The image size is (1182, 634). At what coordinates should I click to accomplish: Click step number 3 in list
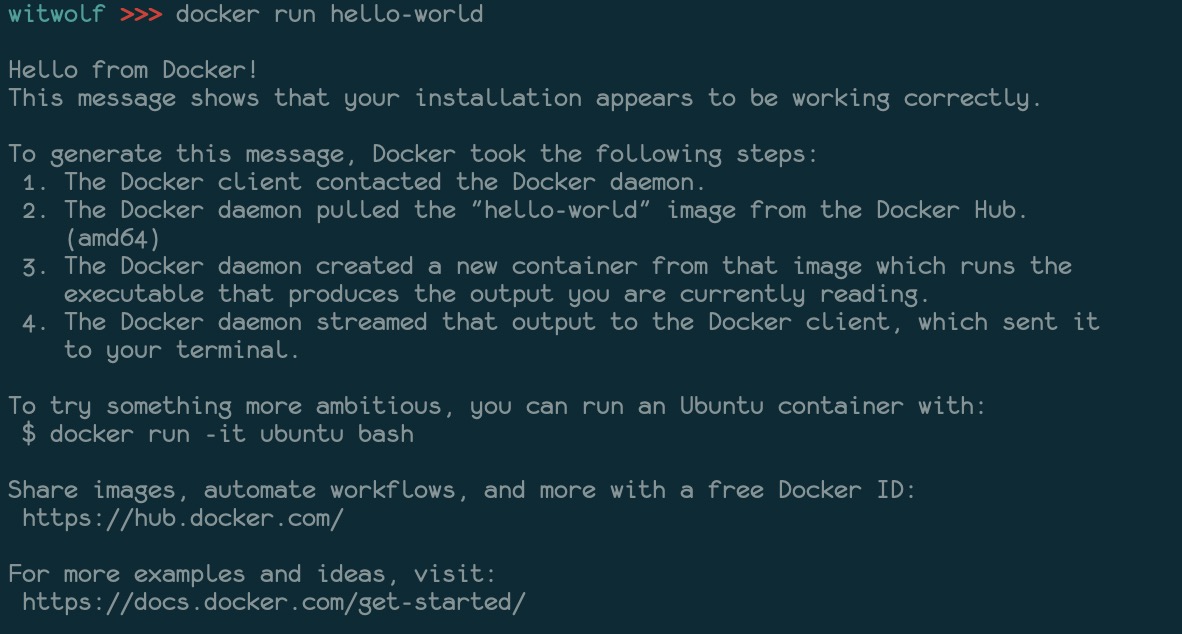click(x=34, y=266)
